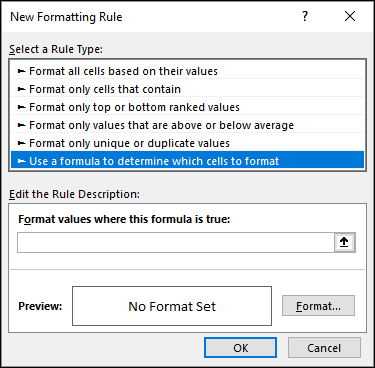Screen dimensions: 375x368
Task: Click the 'Edit the Rule Description:' label
Action: pos(74,194)
